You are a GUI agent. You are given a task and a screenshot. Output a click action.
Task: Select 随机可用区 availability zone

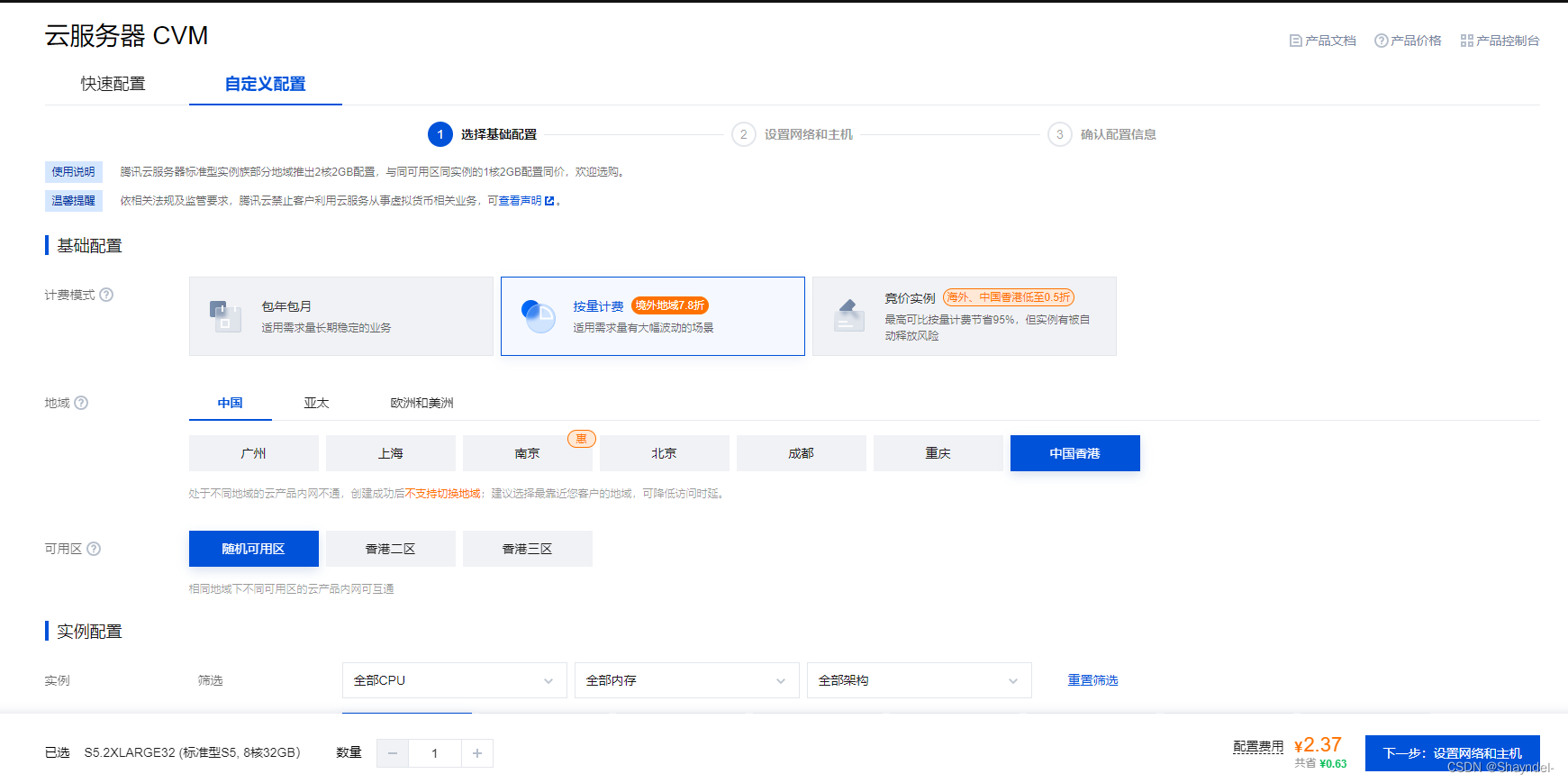click(x=254, y=549)
